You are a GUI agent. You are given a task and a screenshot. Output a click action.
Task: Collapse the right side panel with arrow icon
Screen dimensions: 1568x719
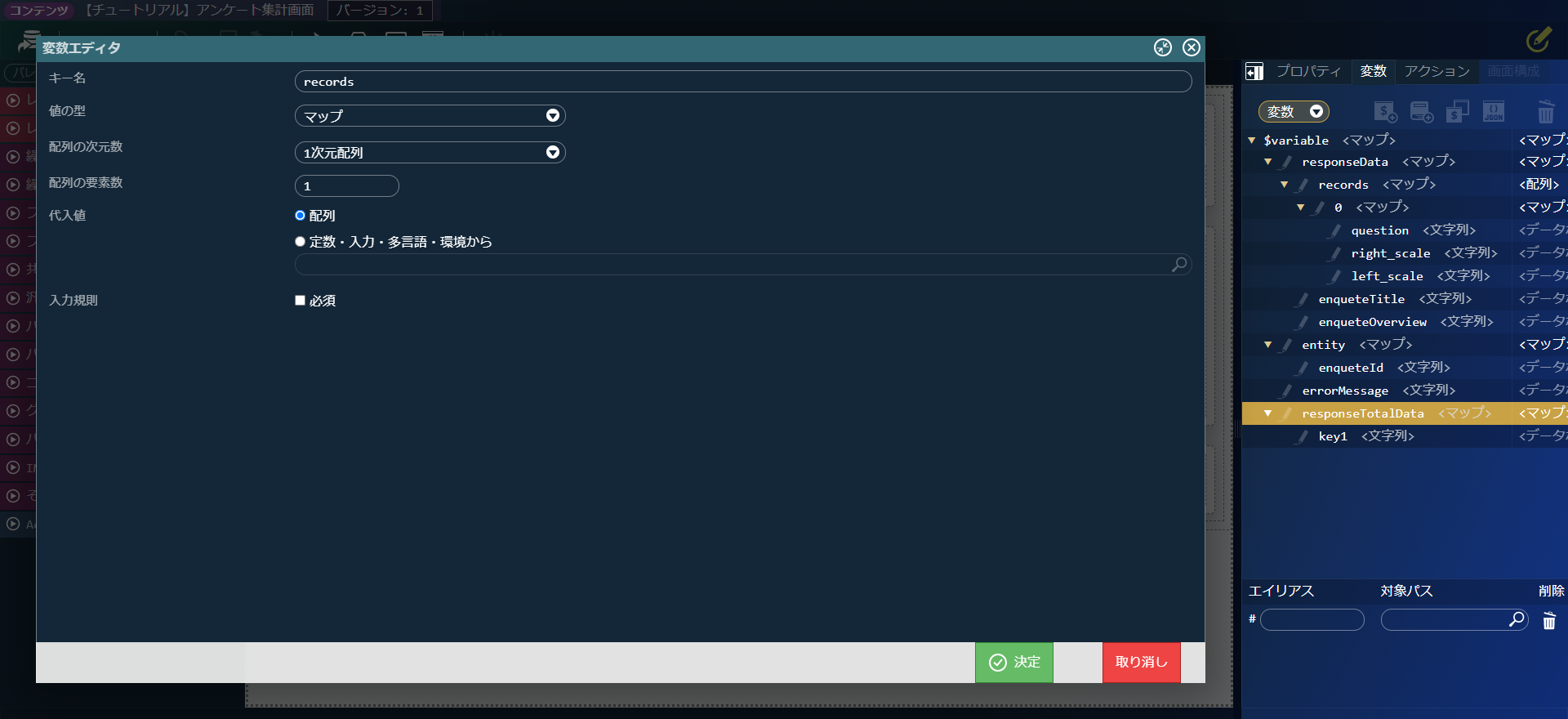(x=1254, y=72)
